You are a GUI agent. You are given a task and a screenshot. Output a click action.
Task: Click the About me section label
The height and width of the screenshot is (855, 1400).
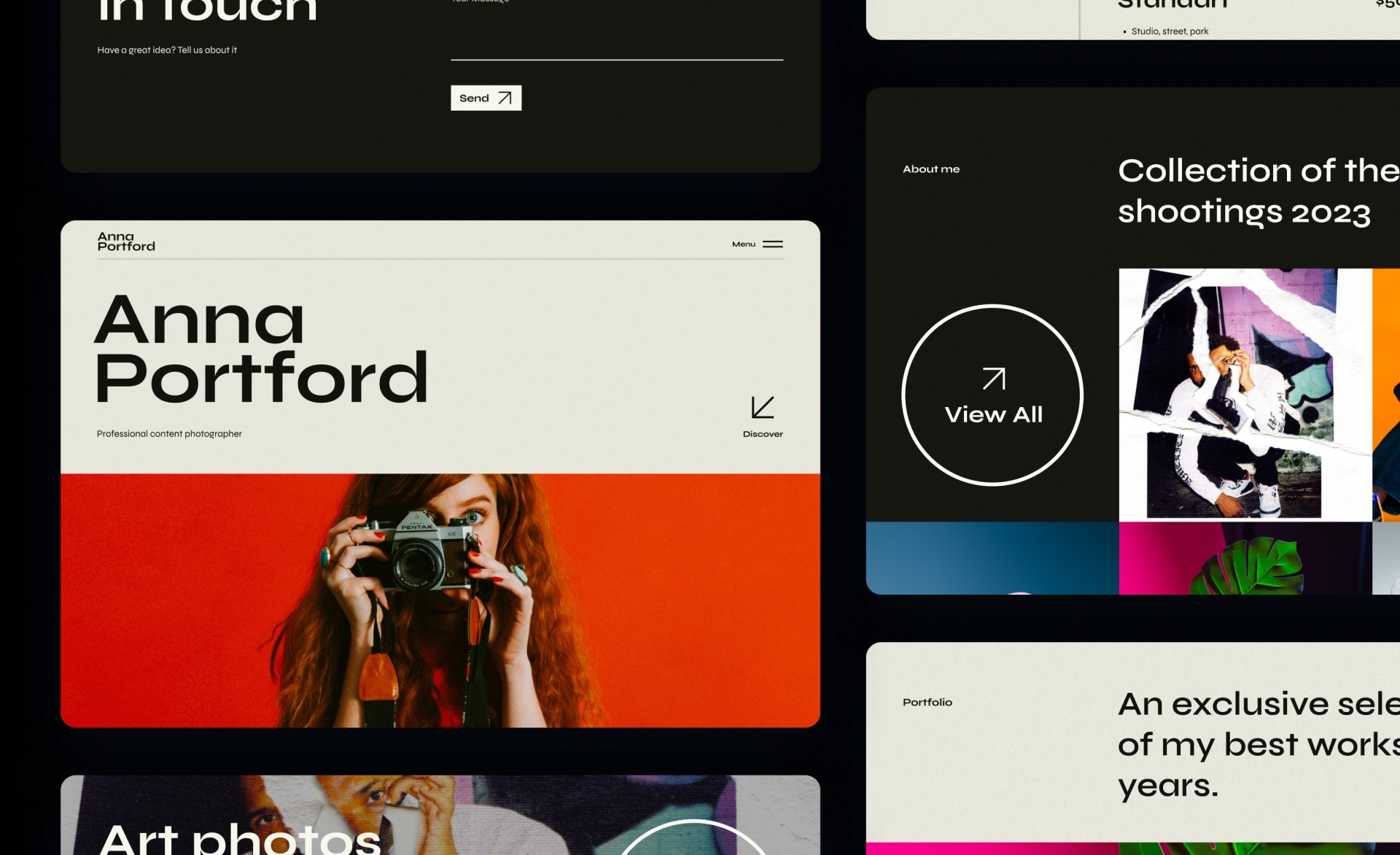click(930, 169)
